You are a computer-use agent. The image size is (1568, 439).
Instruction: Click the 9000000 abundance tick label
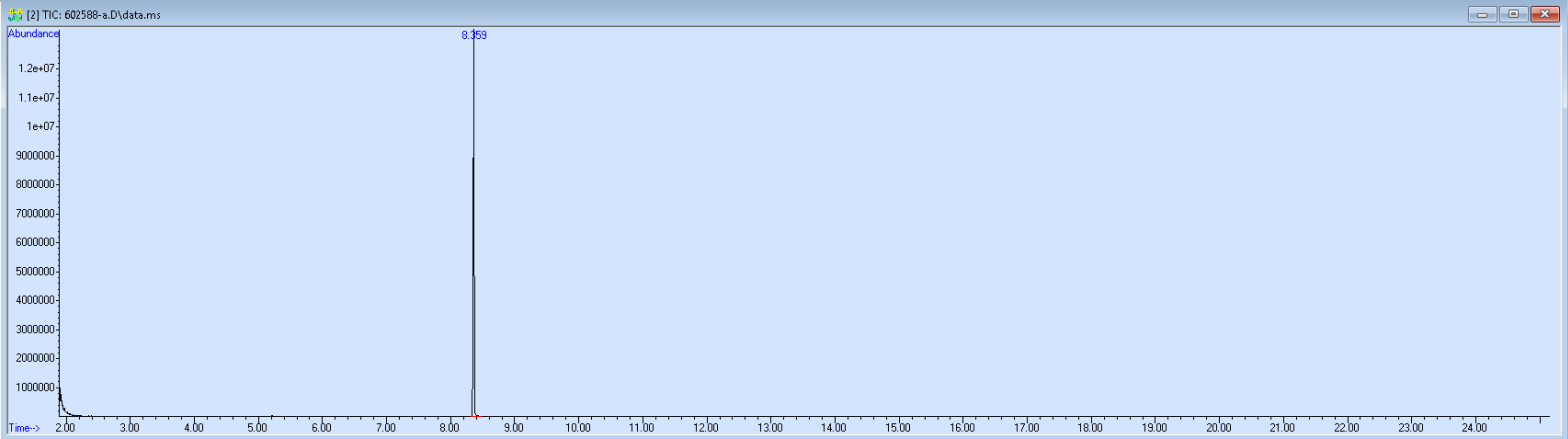tap(36, 155)
